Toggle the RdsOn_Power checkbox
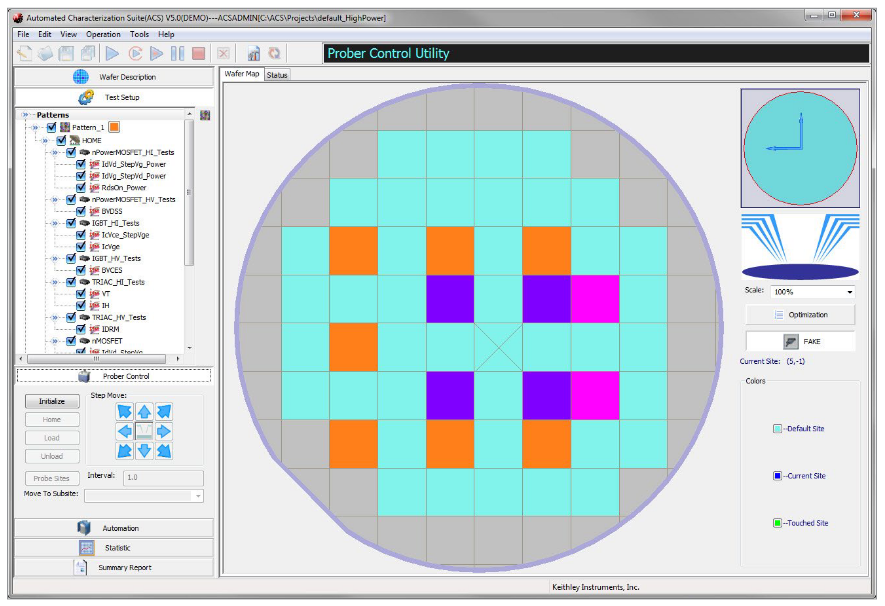The width and height of the screenshot is (885, 606). coord(82,187)
